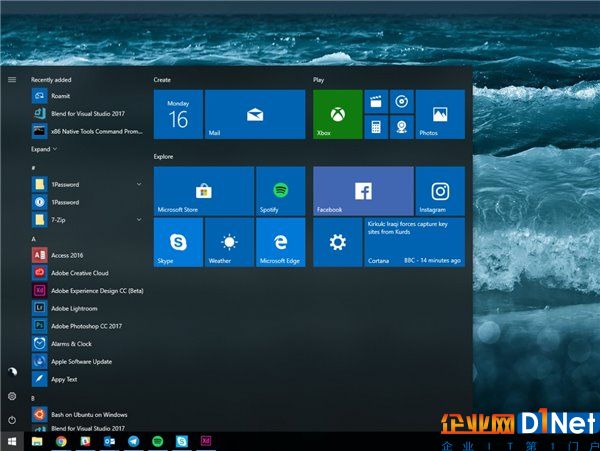Viewport: 600px width, 451px height.
Task: Click the Explore group header
Action: 163,156
